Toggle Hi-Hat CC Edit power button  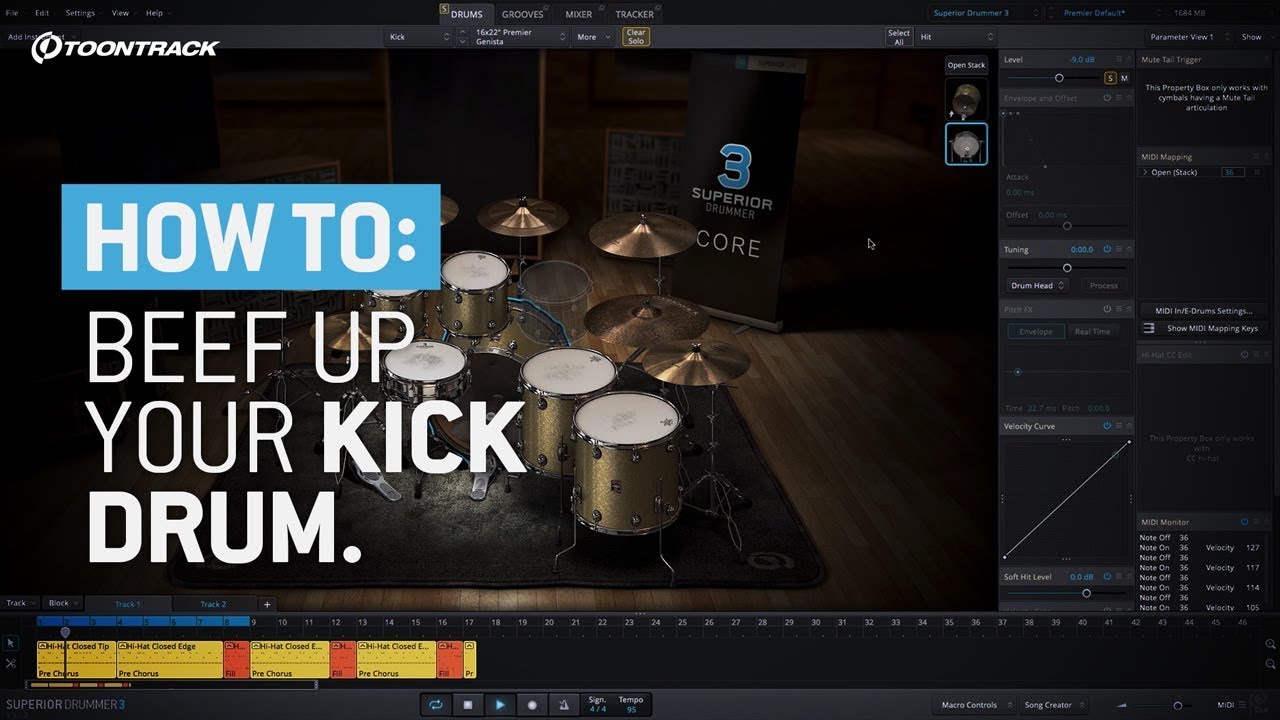[1244, 355]
